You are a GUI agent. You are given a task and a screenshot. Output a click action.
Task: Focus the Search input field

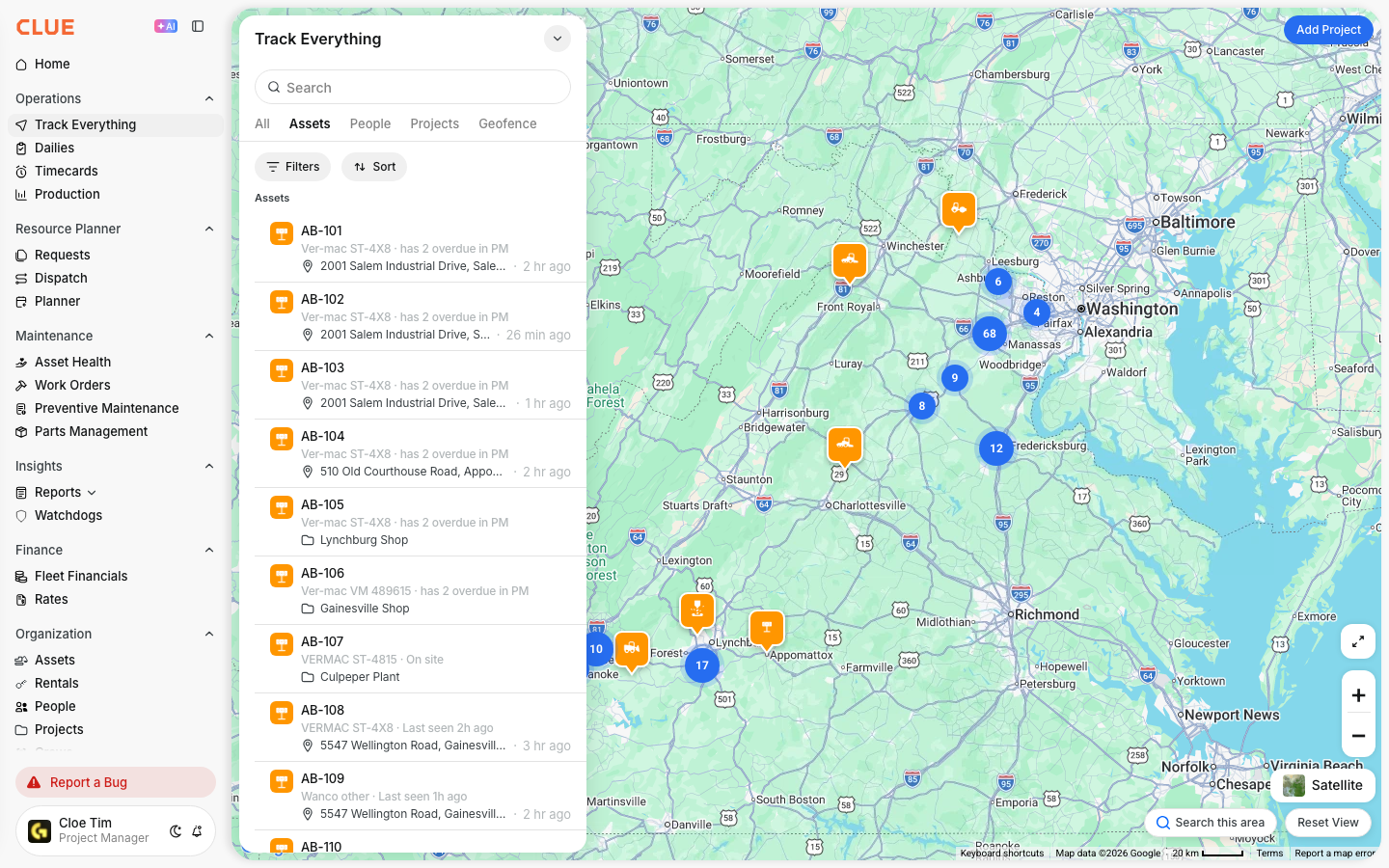click(x=413, y=87)
